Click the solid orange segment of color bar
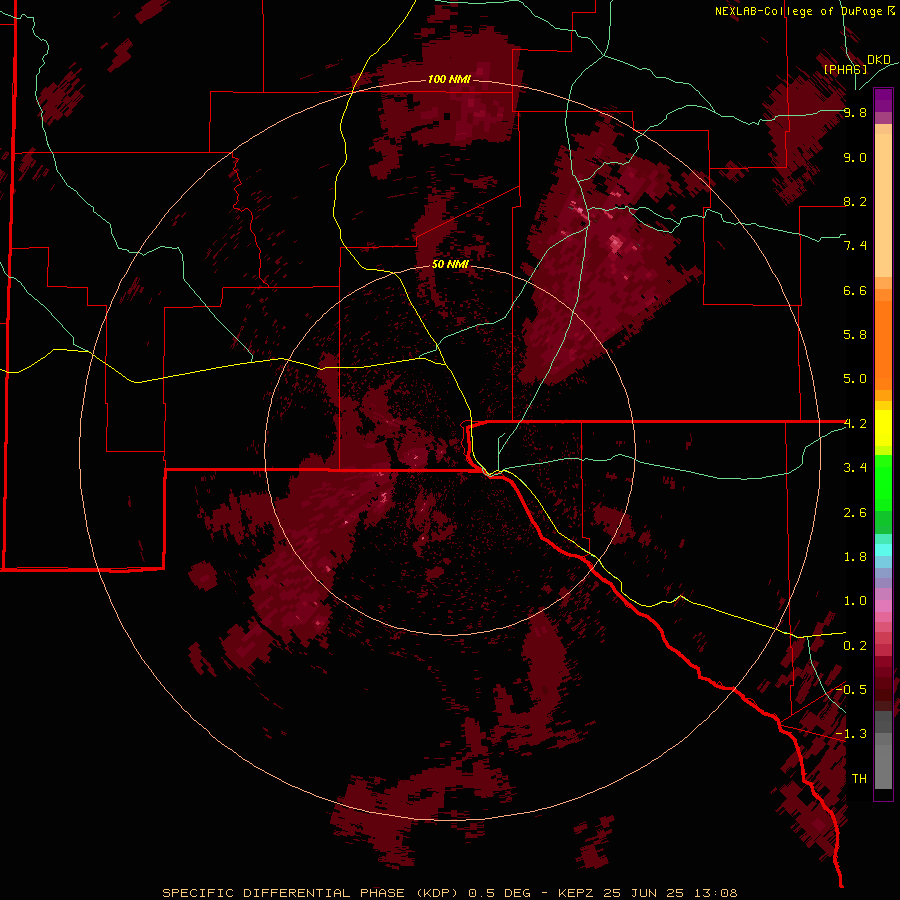Screen dimensions: 900x900 click(883, 344)
